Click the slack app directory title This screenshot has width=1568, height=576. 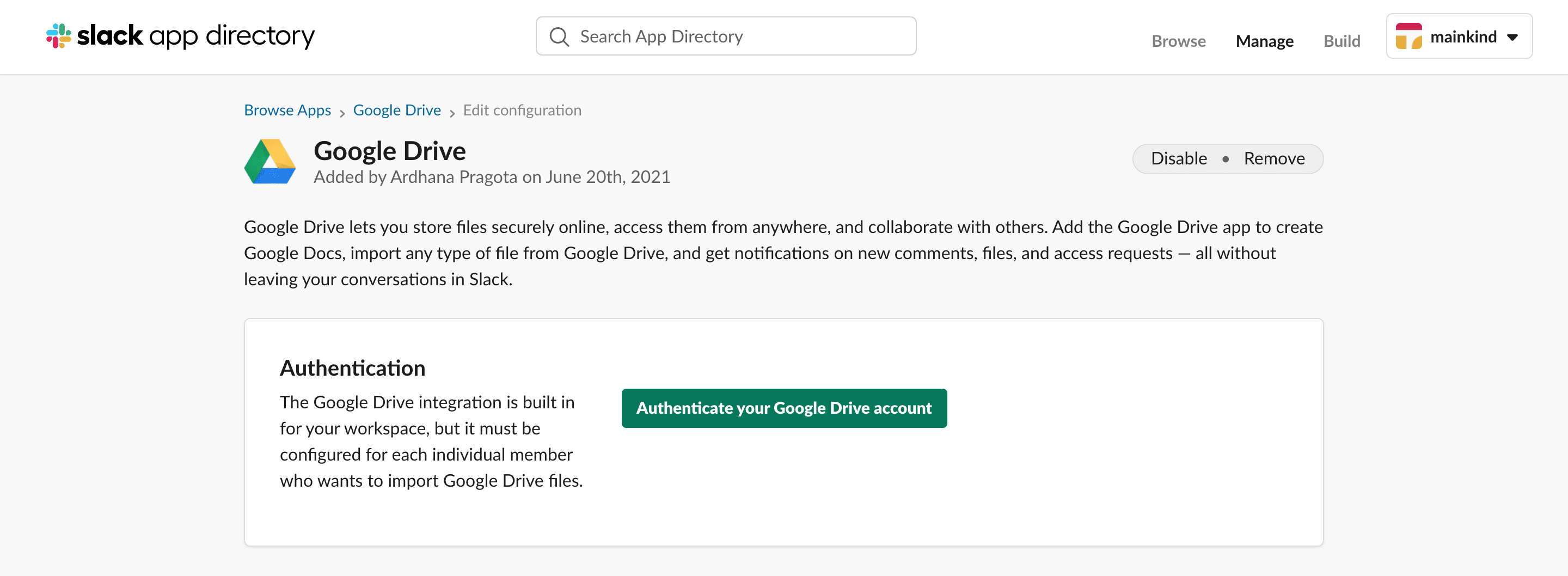click(196, 36)
